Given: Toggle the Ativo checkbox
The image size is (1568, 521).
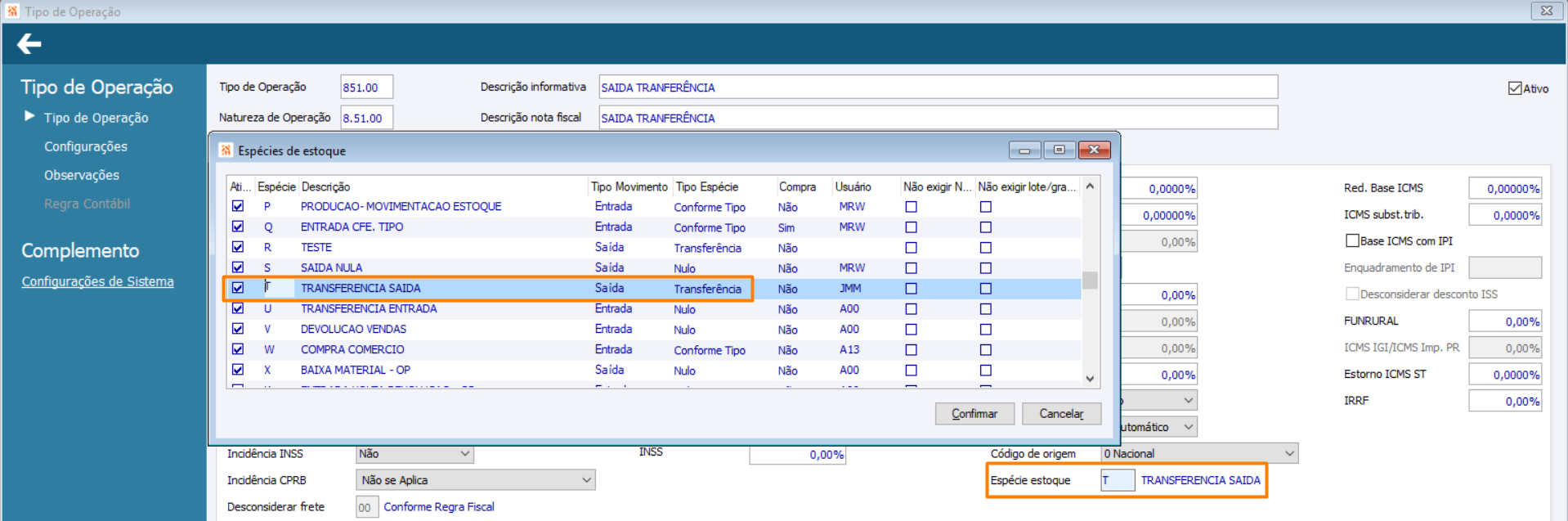Looking at the screenshot, I should pos(1515,88).
